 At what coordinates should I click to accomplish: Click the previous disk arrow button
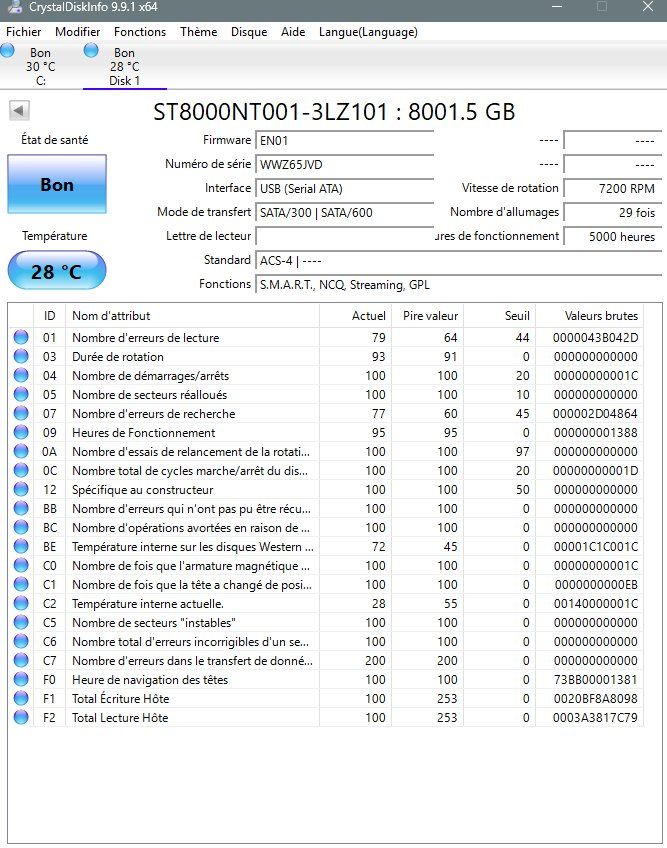click(19, 111)
